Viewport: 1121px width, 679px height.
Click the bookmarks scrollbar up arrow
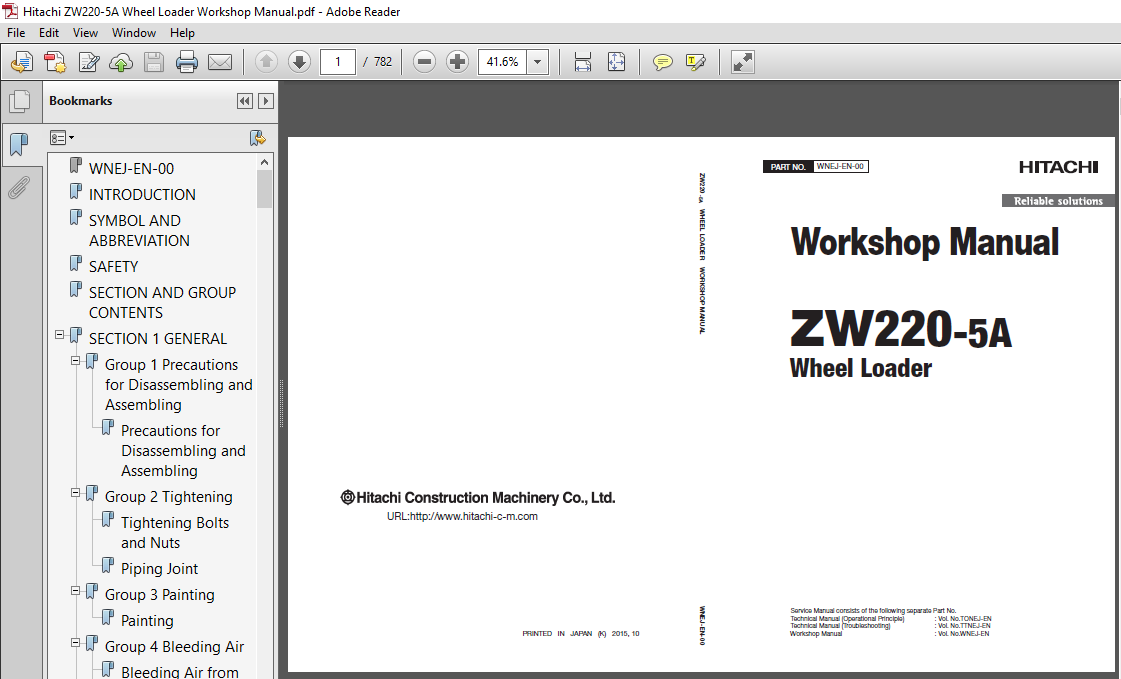pyautogui.click(x=265, y=162)
